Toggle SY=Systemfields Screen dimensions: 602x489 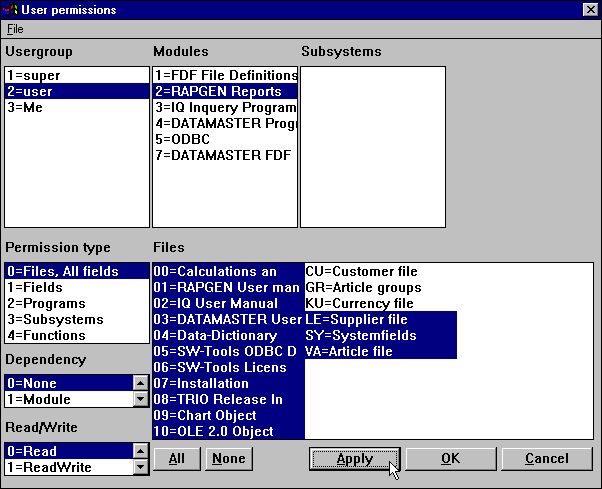pyautogui.click(x=380, y=335)
